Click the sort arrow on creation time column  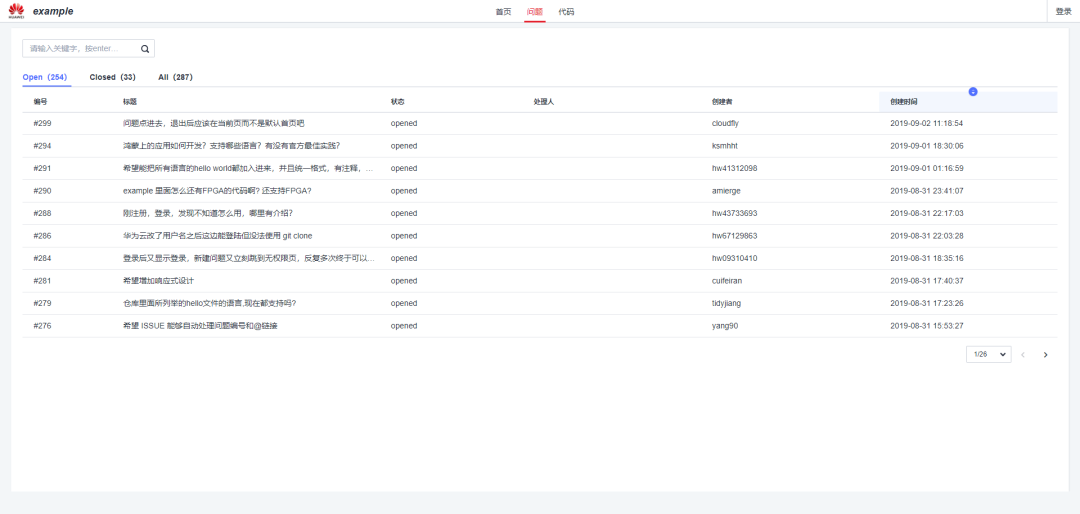pyautogui.click(x=973, y=92)
